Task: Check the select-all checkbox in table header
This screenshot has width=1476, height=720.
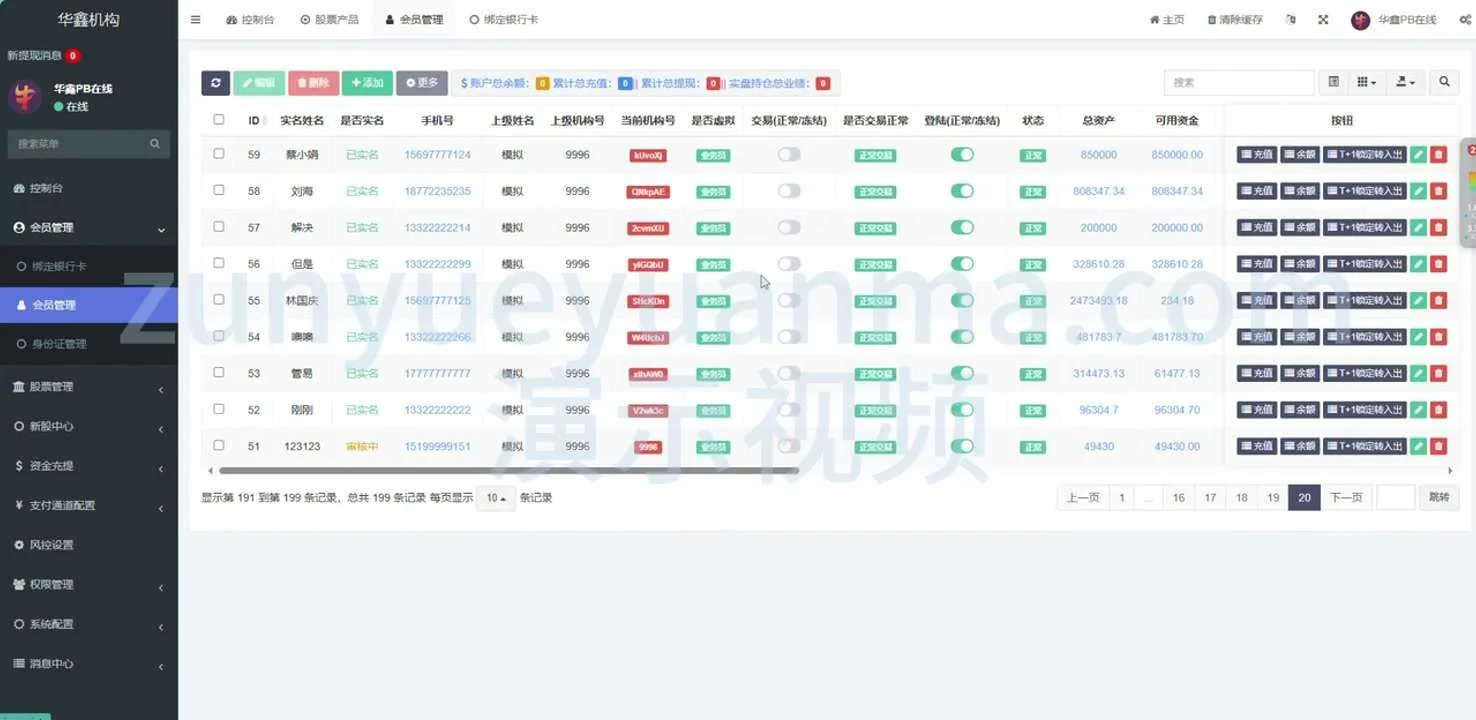Action: [x=219, y=120]
